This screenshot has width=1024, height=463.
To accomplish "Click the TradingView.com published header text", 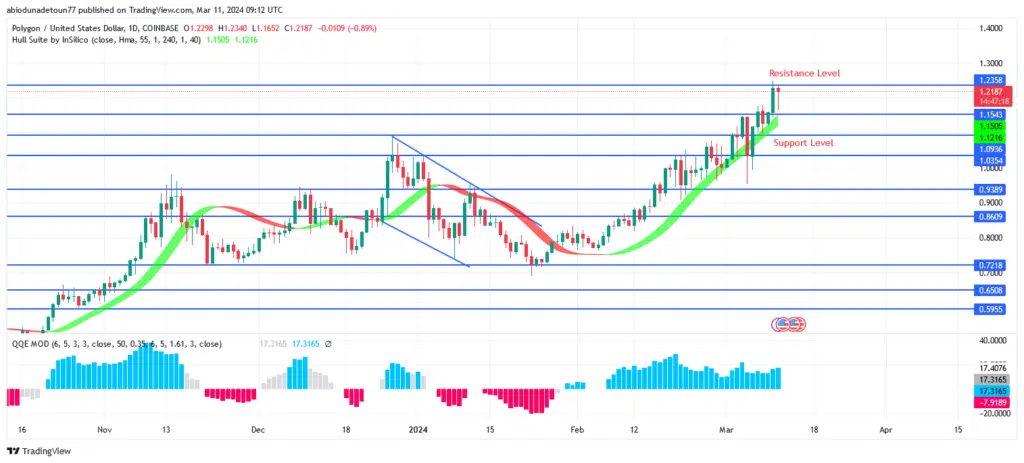I will [x=139, y=11].
